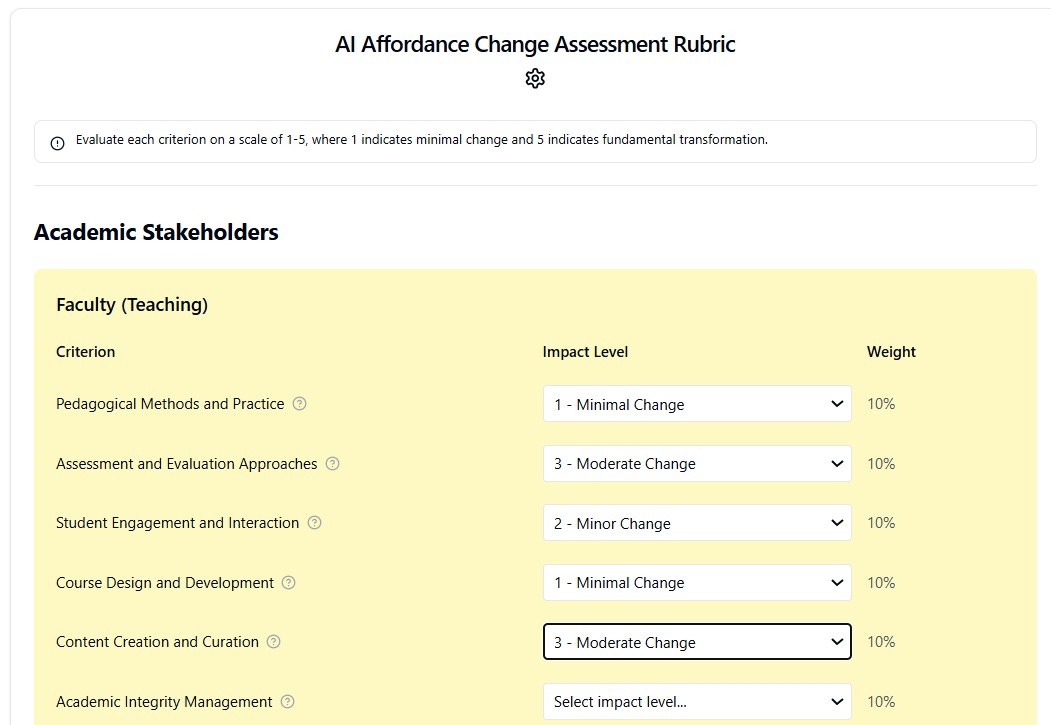Click the 10% weight for Academic Integrity Management

(x=881, y=702)
